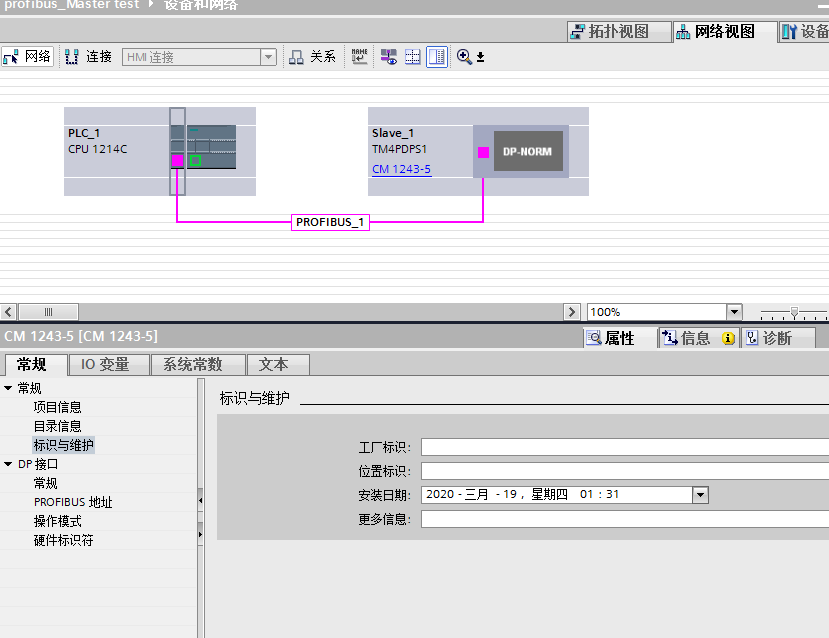This screenshot has width=829, height=638.
Task: Click the TM4PDPS1 device type text
Action: [x=399, y=149]
